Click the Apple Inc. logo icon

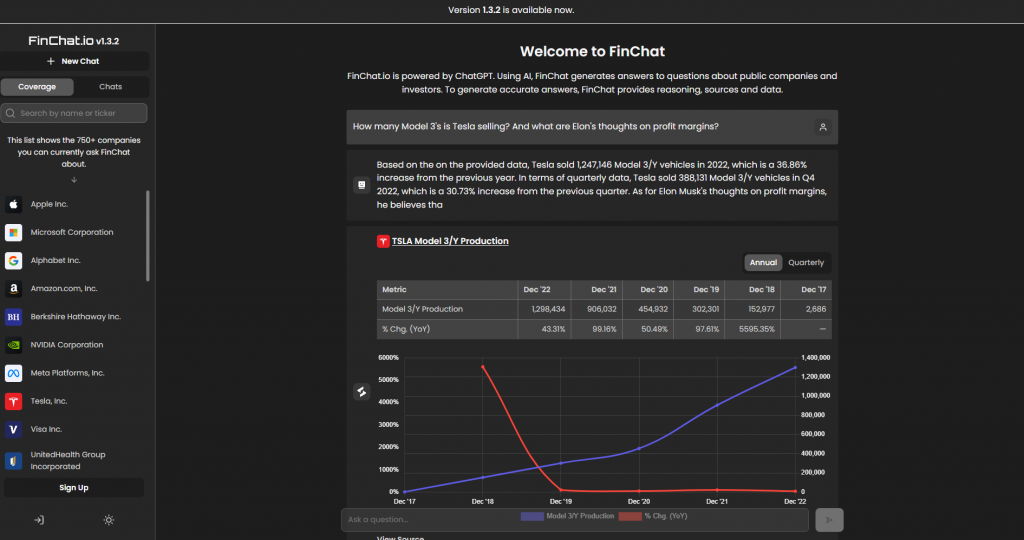(x=13, y=204)
